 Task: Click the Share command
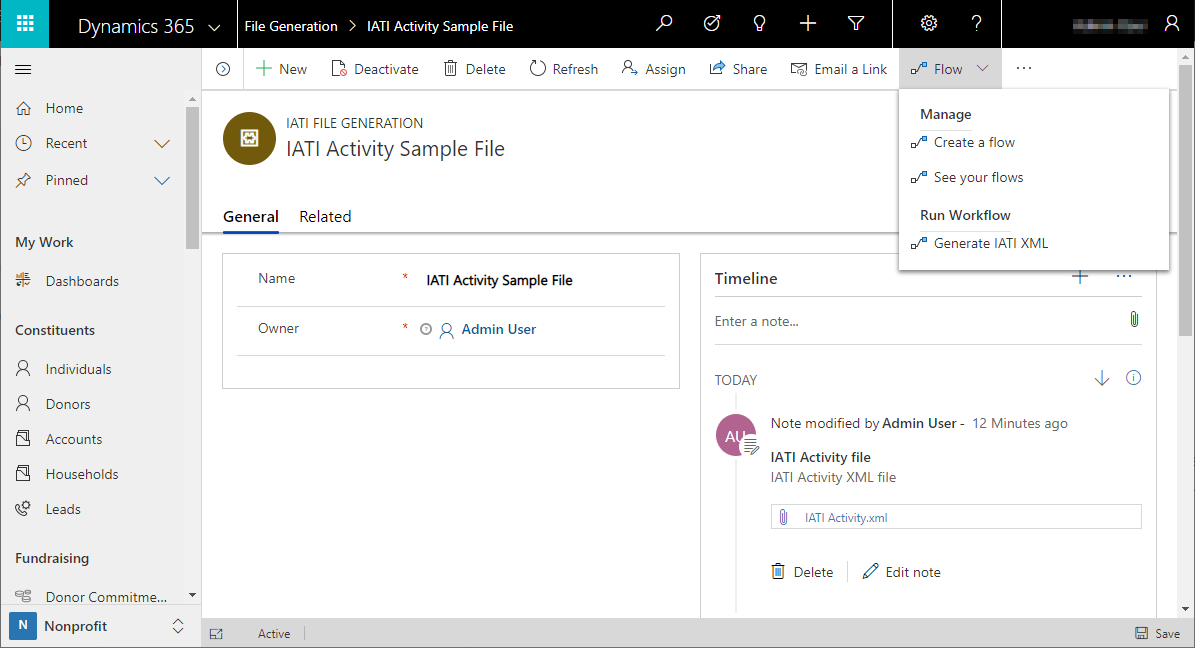(738, 69)
